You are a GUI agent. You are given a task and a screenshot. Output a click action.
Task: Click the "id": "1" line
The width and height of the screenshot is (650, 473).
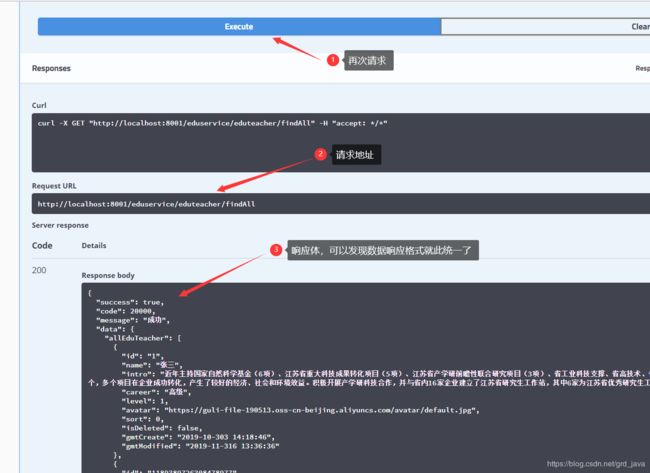coord(143,356)
